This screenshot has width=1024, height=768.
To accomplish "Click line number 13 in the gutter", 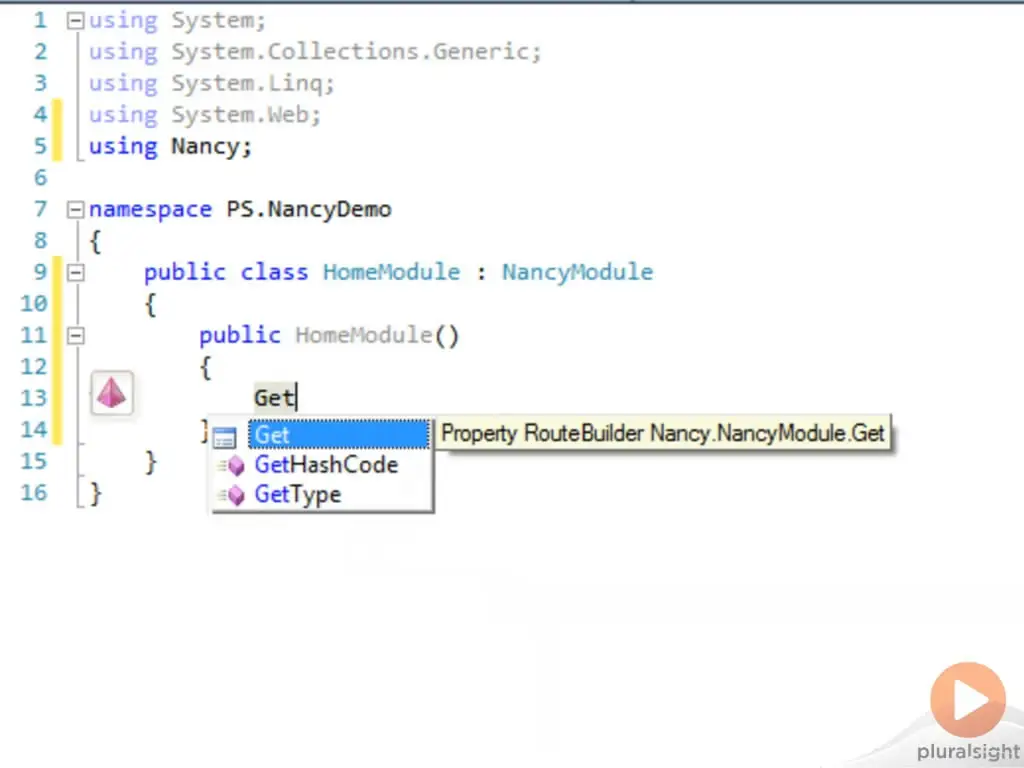I will [x=34, y=398].
